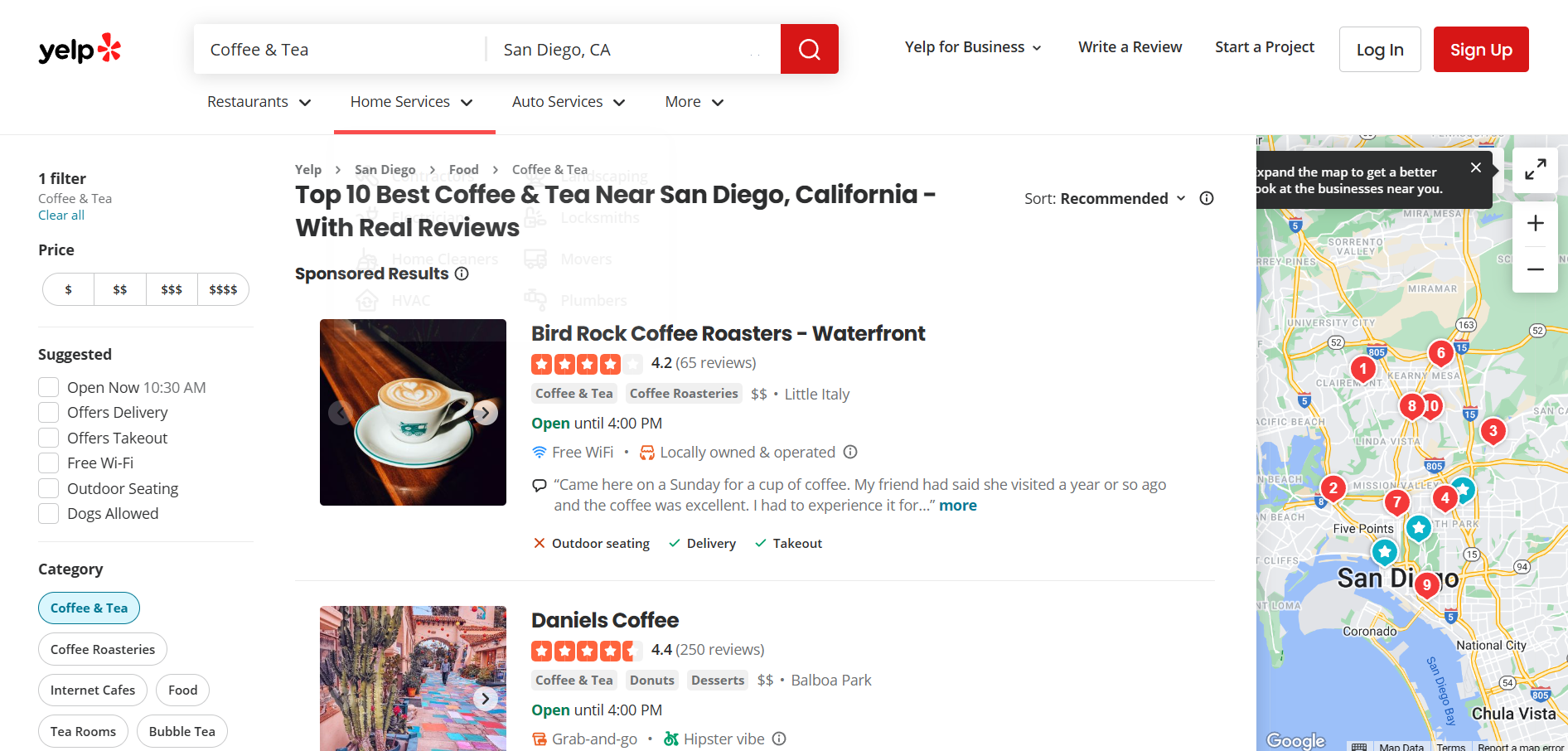Open Locally owned & operated info icon
1568x751 pixels.
coord(850,452)
